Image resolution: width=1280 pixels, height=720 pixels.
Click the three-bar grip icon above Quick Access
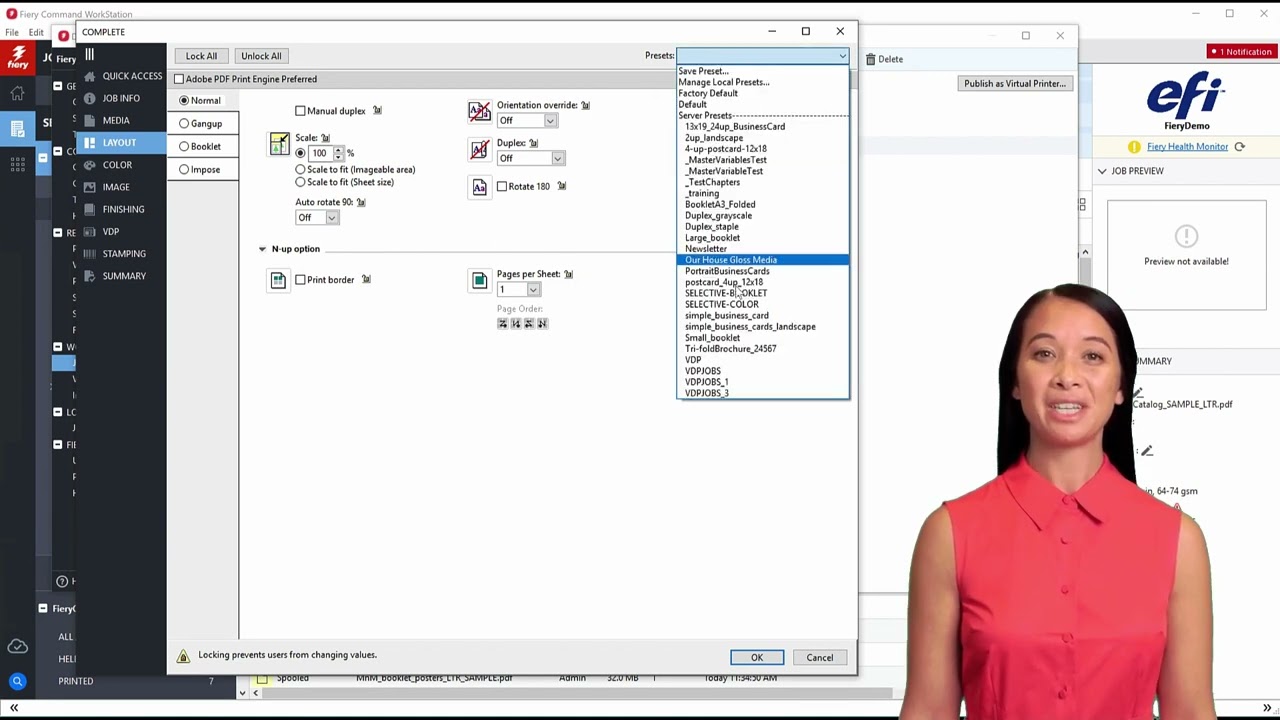(89, 55)
